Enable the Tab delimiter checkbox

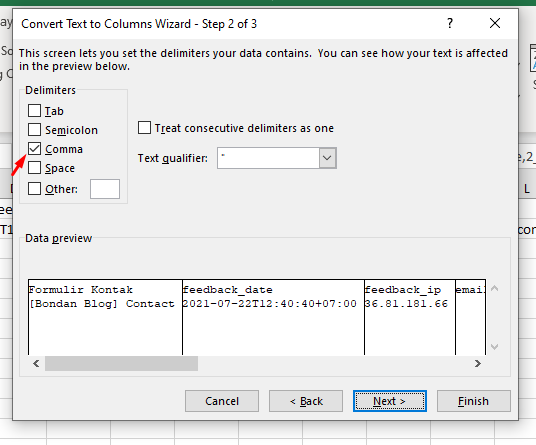pos(35,111)
